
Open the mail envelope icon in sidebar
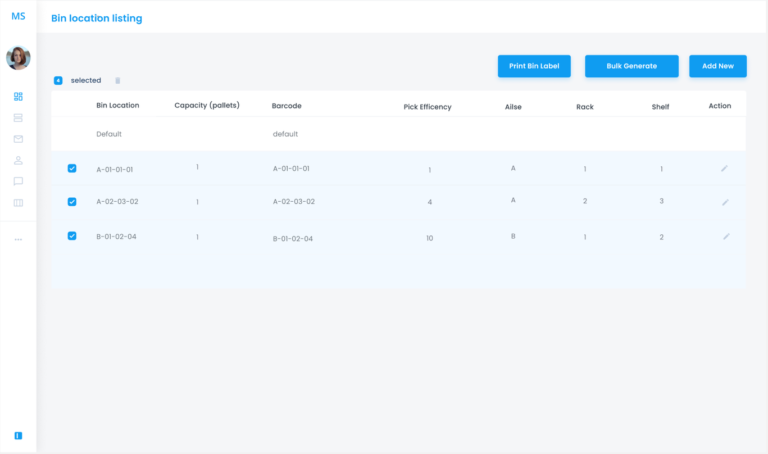(x=18, y=139)
